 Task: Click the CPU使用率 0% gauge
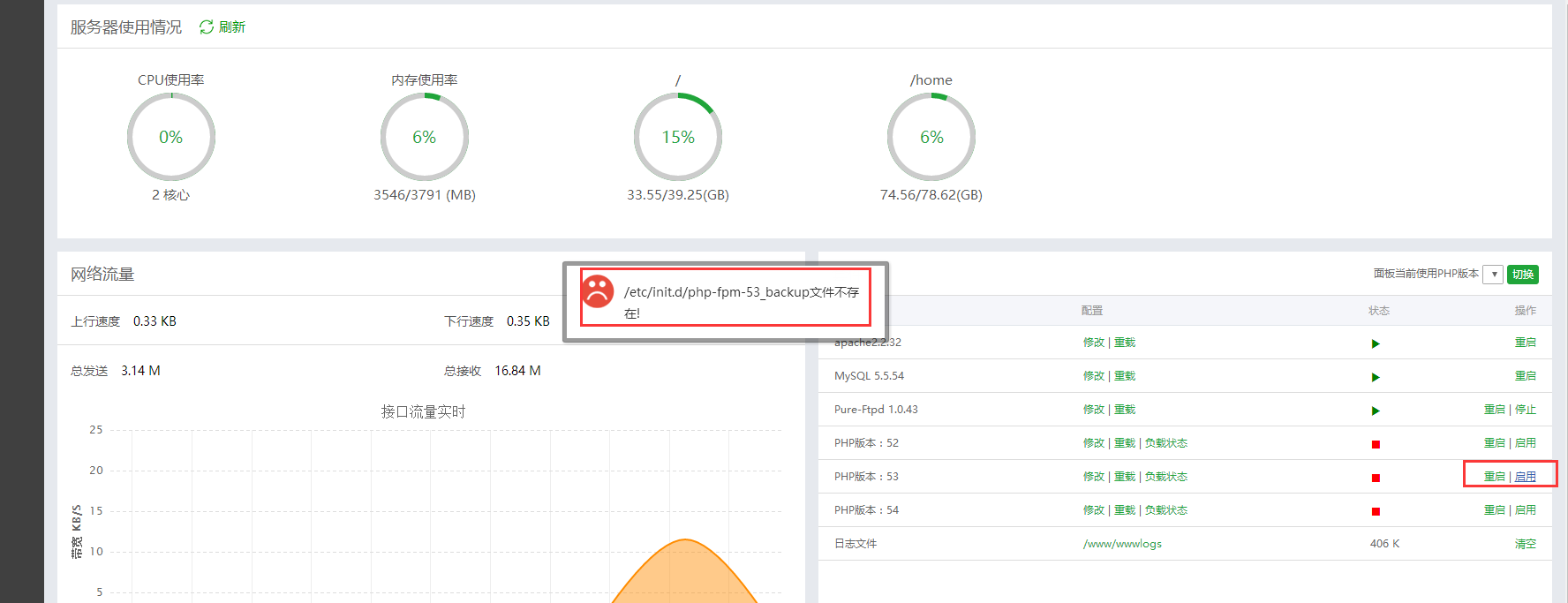[x=171, y=137]
